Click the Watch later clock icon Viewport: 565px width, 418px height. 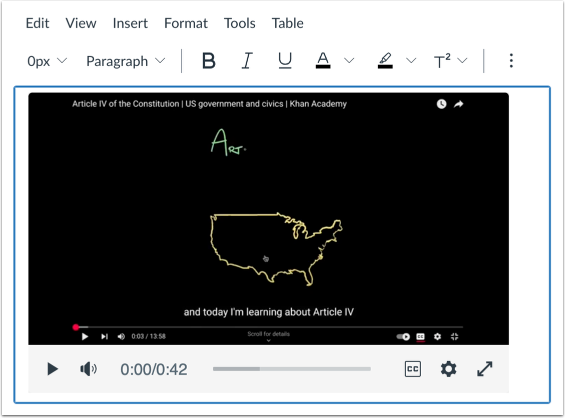coord(441,104)
